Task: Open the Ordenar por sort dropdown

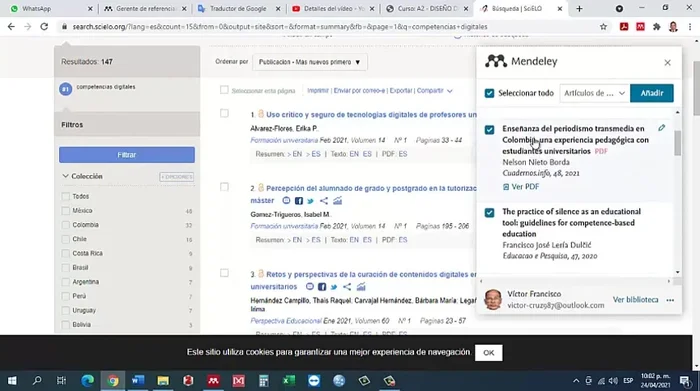Action: click(x=310, y=62)
